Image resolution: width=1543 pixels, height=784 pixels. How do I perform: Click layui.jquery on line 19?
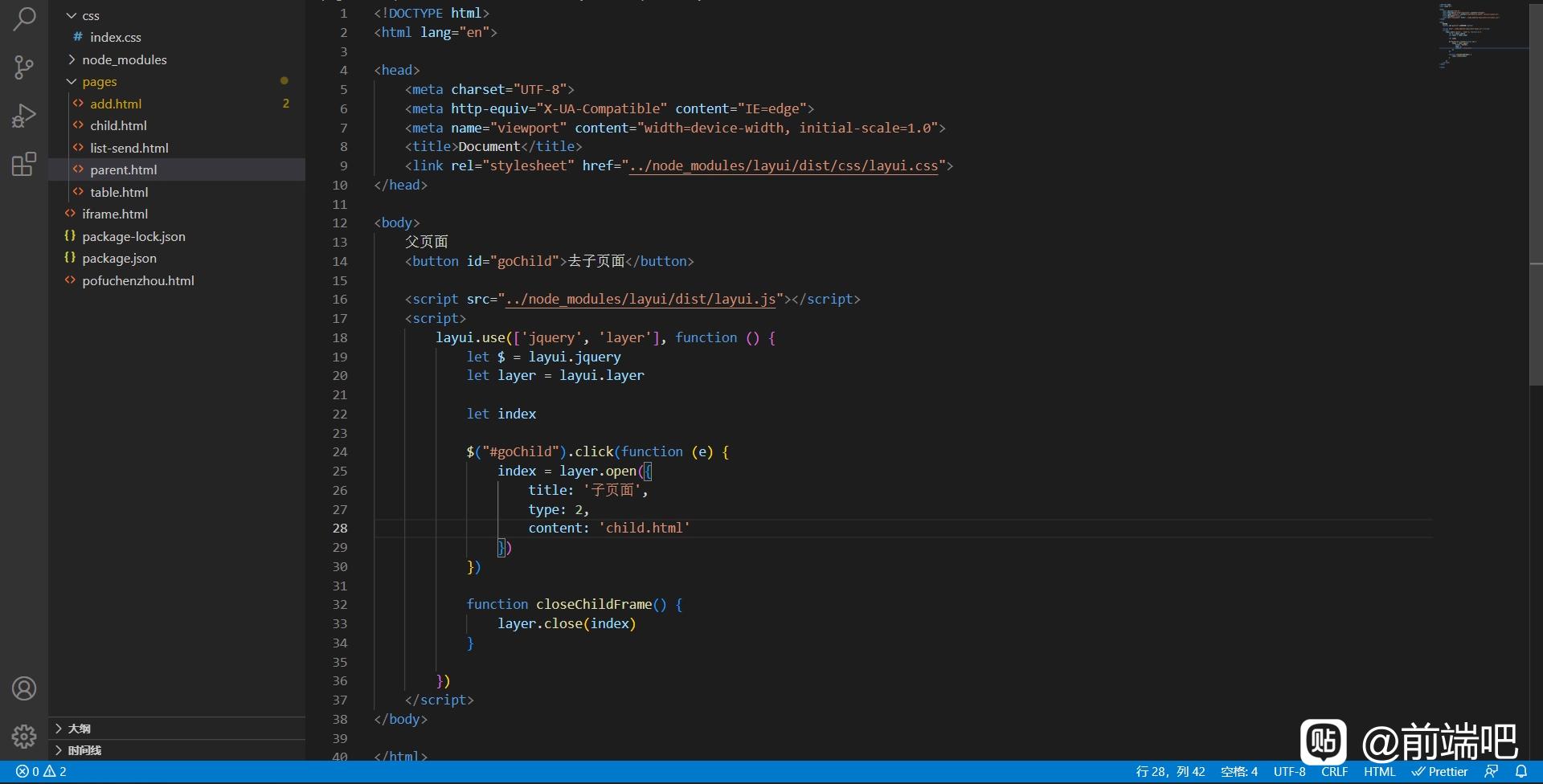pyautogui.click(x=575, y=357)
